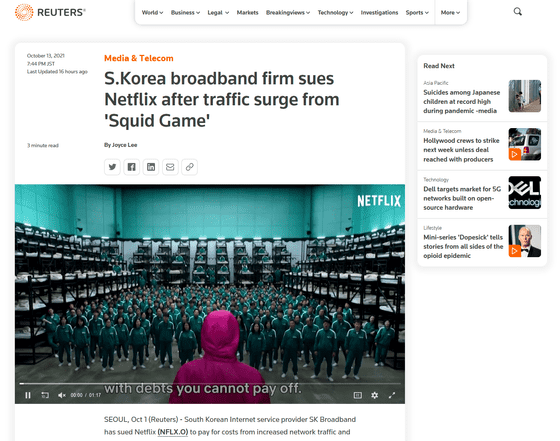
Task: Open the Media & Telecom category link
Action: pos(139,58)
